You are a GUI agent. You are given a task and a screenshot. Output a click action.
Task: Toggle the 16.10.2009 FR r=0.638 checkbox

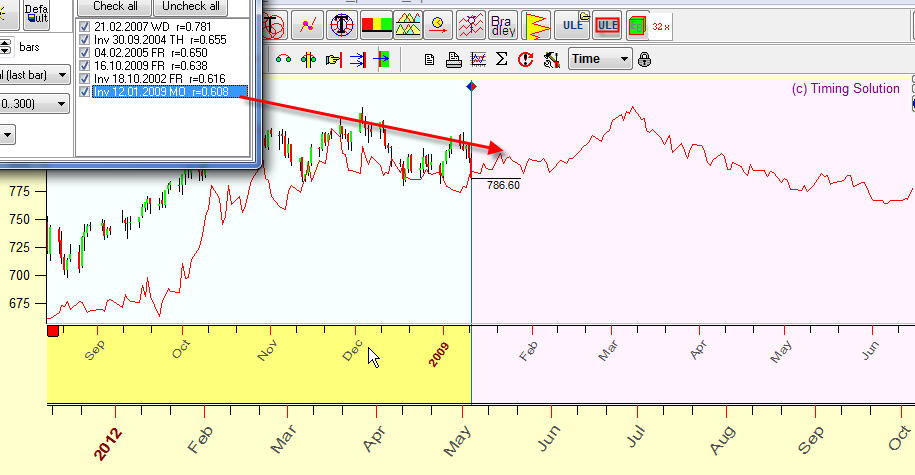pyautogui.click(x=85, y=65)
